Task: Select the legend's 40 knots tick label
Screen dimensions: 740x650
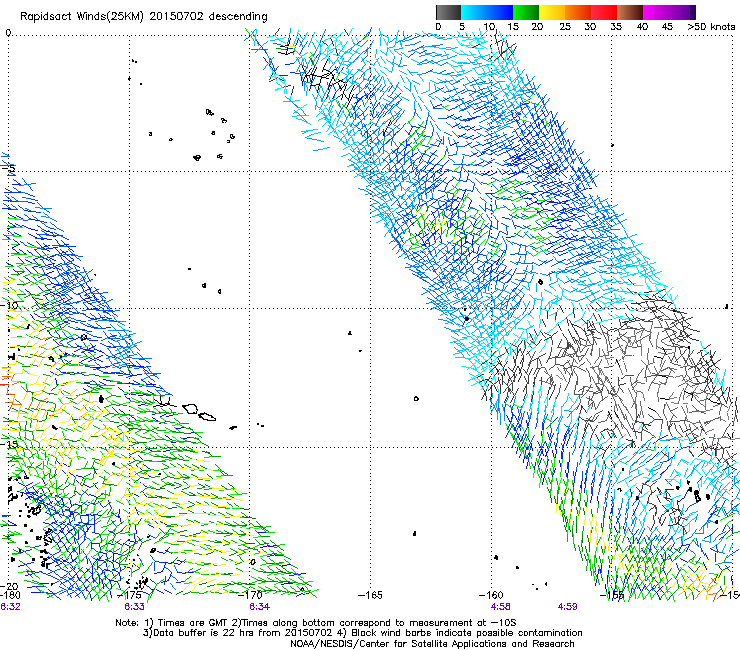Action: tap(642, 26)
